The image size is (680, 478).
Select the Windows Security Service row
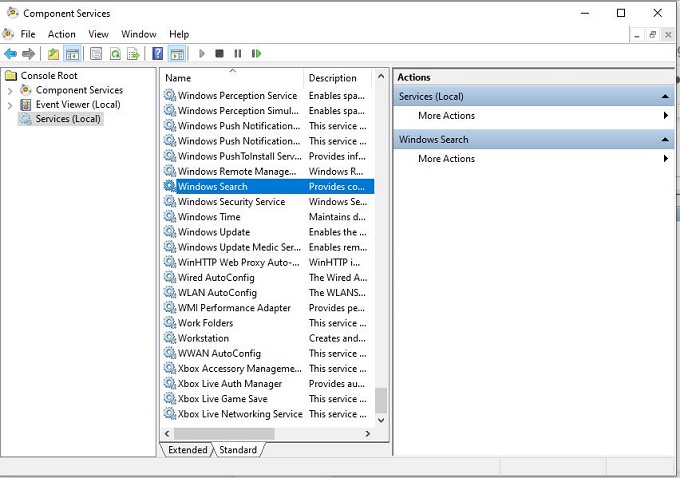pos(268,202)
